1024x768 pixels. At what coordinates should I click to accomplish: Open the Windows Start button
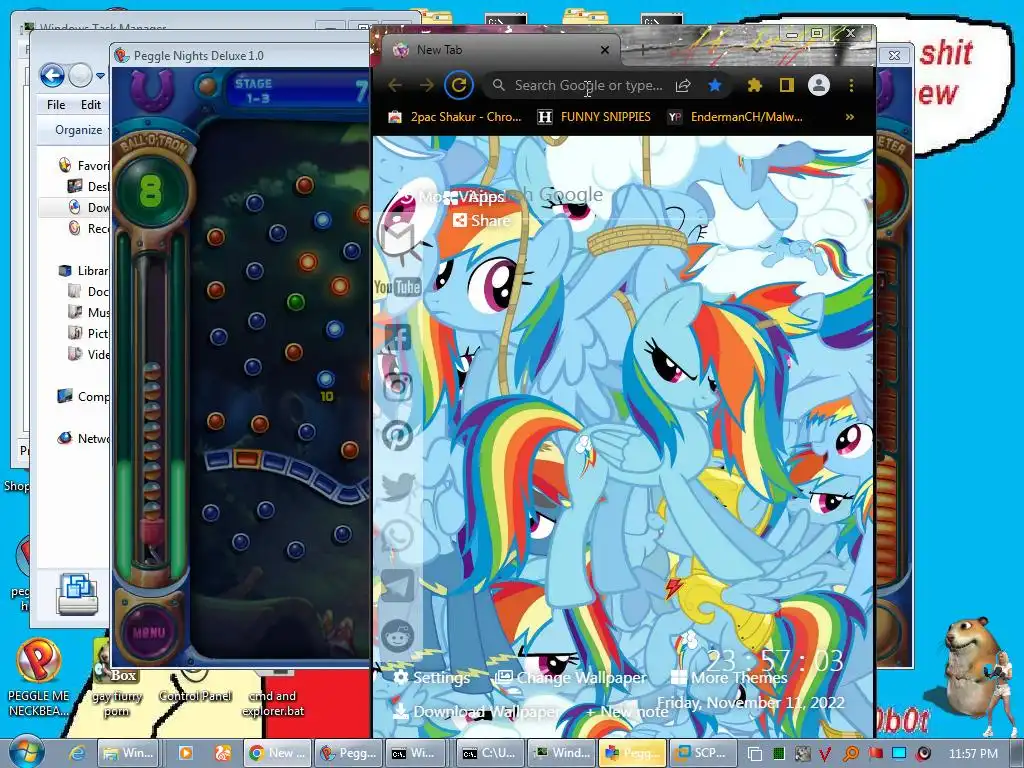tap(26, 752)
